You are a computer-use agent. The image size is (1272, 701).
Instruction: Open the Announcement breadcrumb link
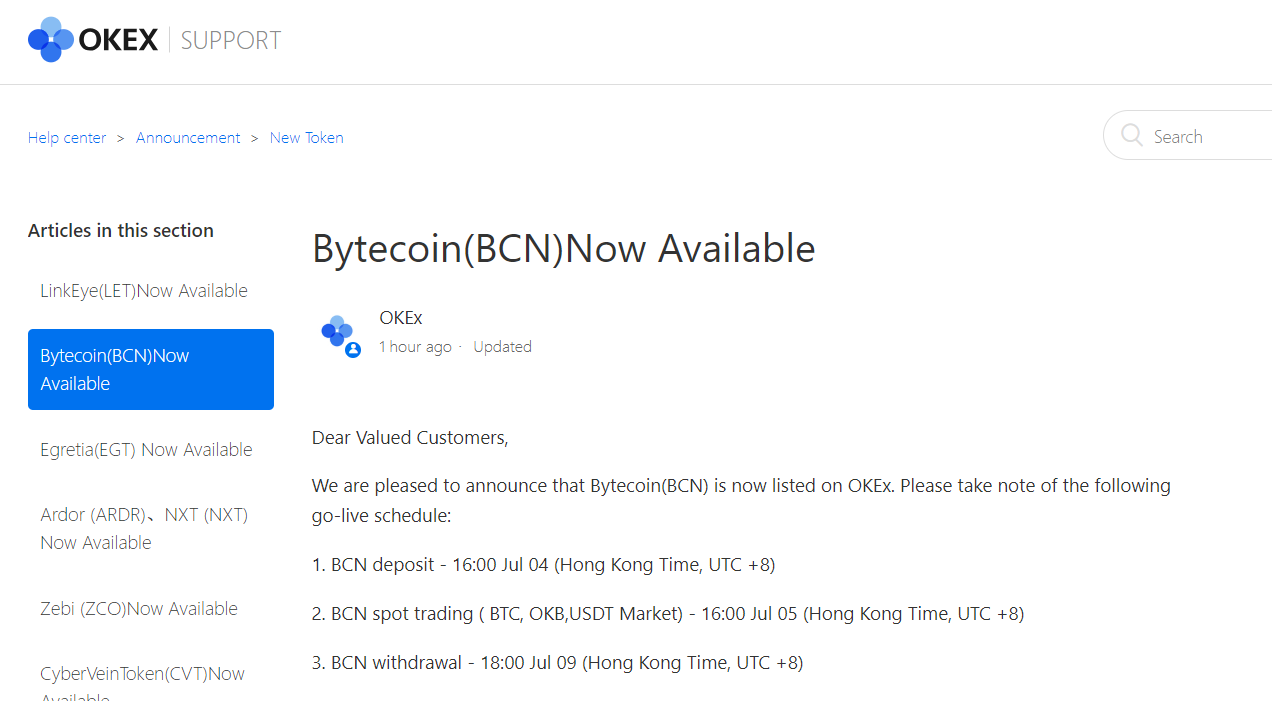188,138
